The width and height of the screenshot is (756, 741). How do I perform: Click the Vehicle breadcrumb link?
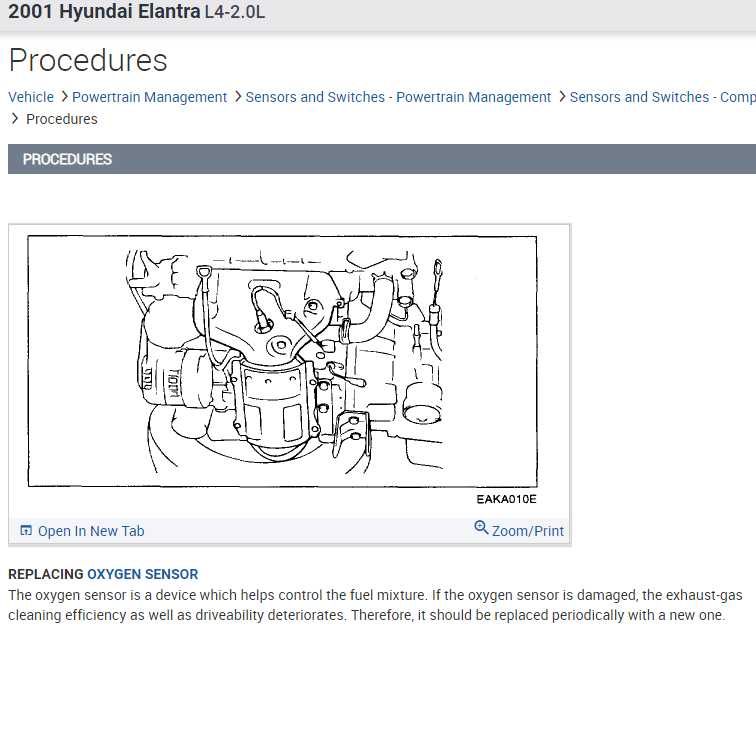pos(31,97)
